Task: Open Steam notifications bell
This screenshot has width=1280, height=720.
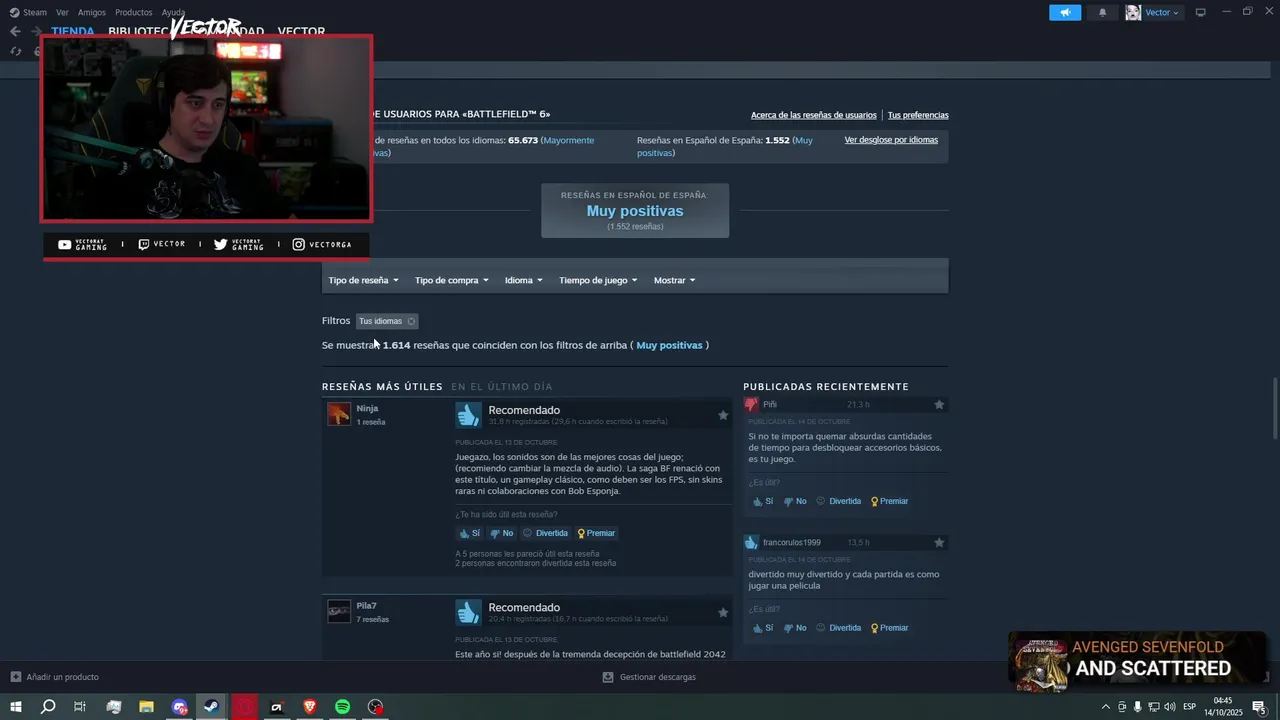Action: (1103, 12)
